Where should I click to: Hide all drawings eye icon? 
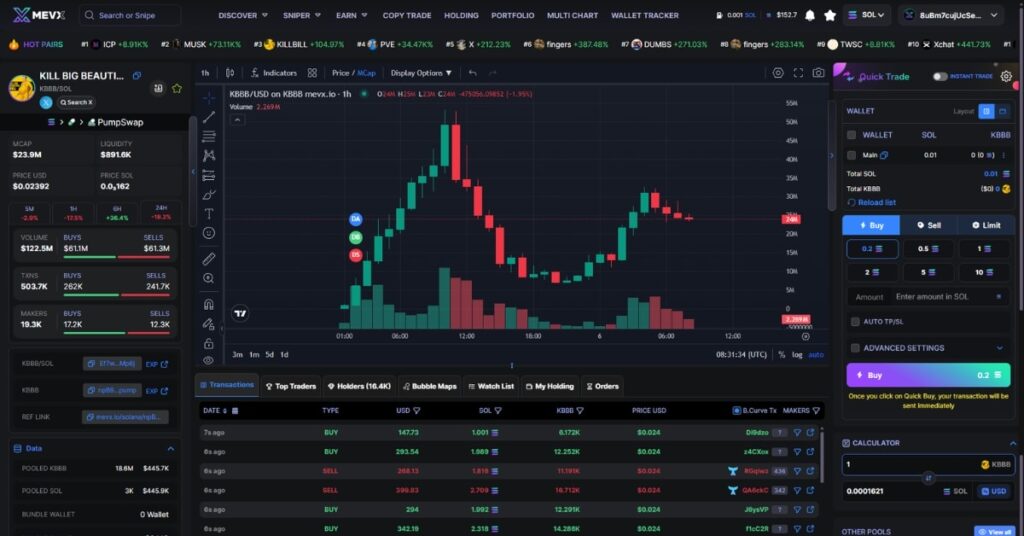(x=209, y=360)
